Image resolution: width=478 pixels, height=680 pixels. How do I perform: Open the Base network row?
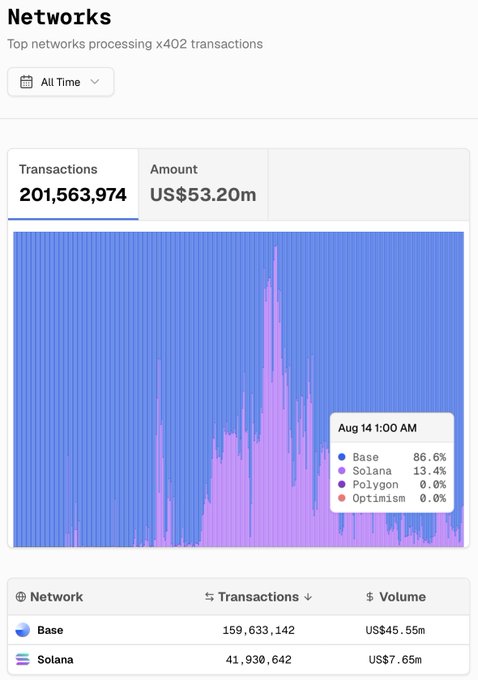click(x=239, y=630)
